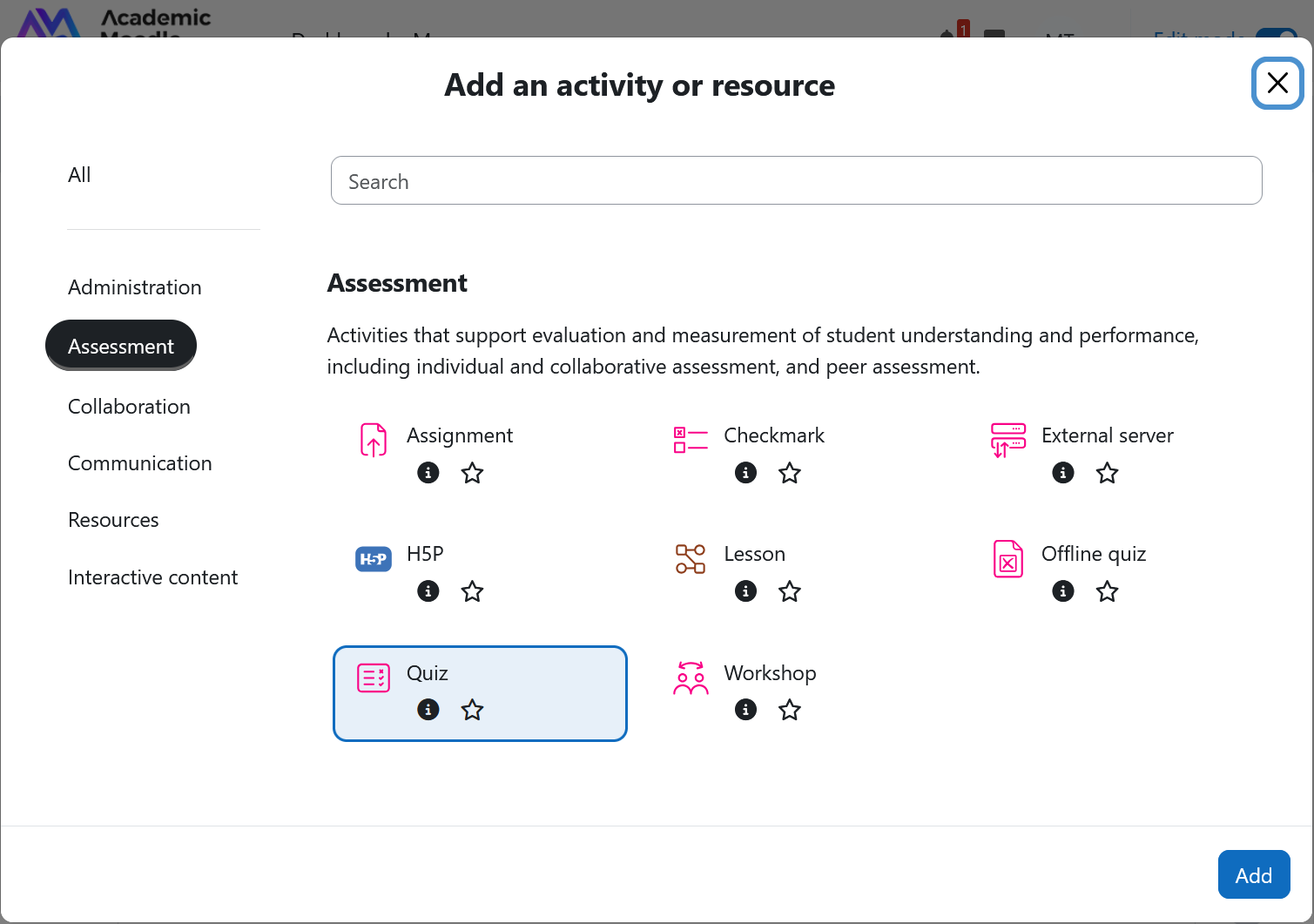1314x924 pixels.
Task: Toggle favourite star for Quiz
Action: pos(472,710)
